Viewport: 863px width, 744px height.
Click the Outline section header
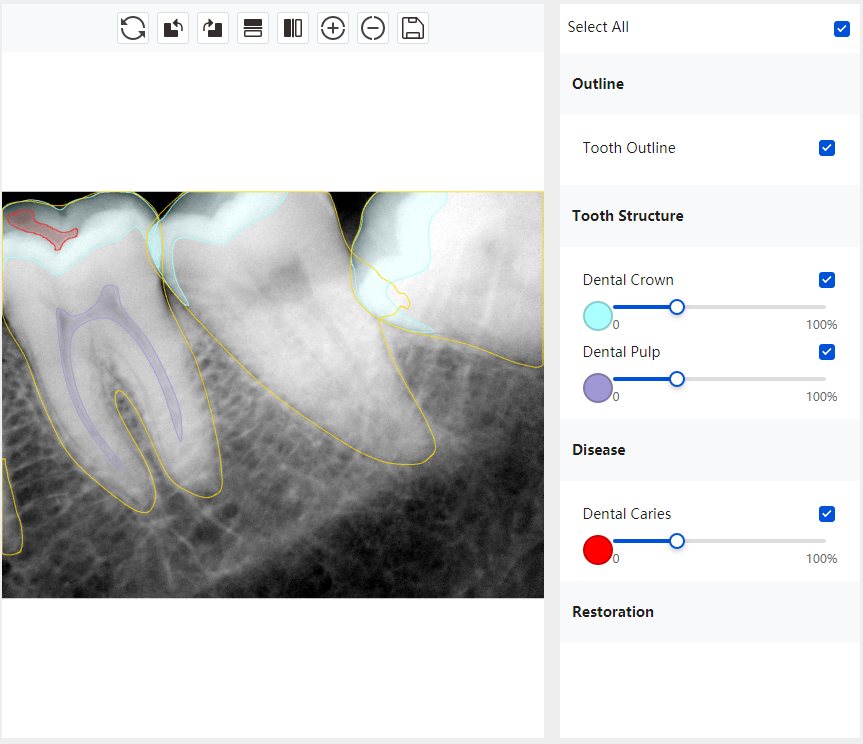(x=598, y=84)
